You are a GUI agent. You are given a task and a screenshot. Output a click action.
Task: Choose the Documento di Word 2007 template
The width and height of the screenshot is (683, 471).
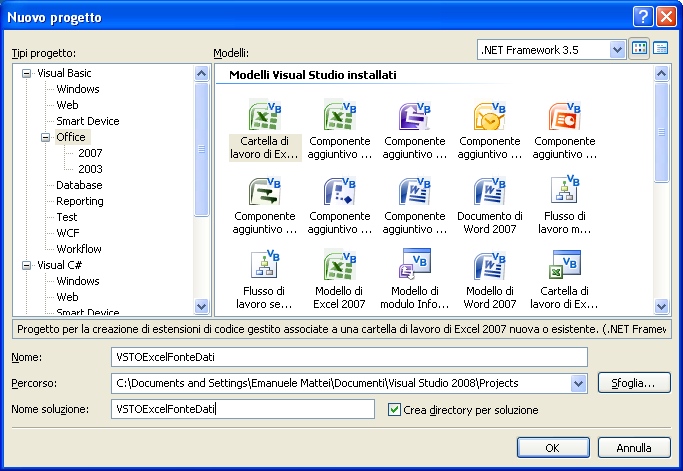point(490,205)
